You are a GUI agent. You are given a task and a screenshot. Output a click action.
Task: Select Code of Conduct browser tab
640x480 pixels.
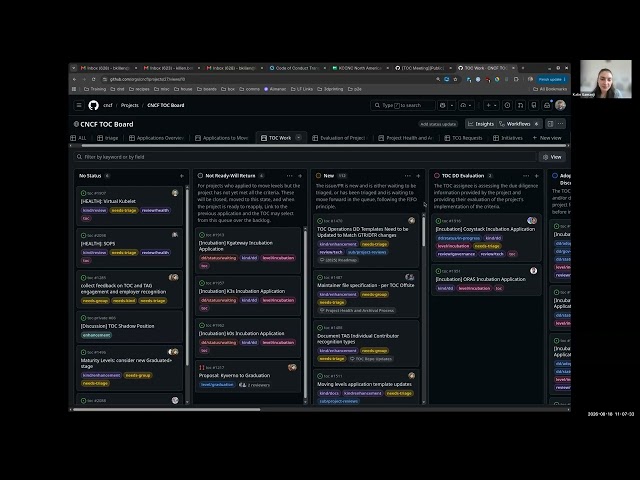[x=297, y=68]
